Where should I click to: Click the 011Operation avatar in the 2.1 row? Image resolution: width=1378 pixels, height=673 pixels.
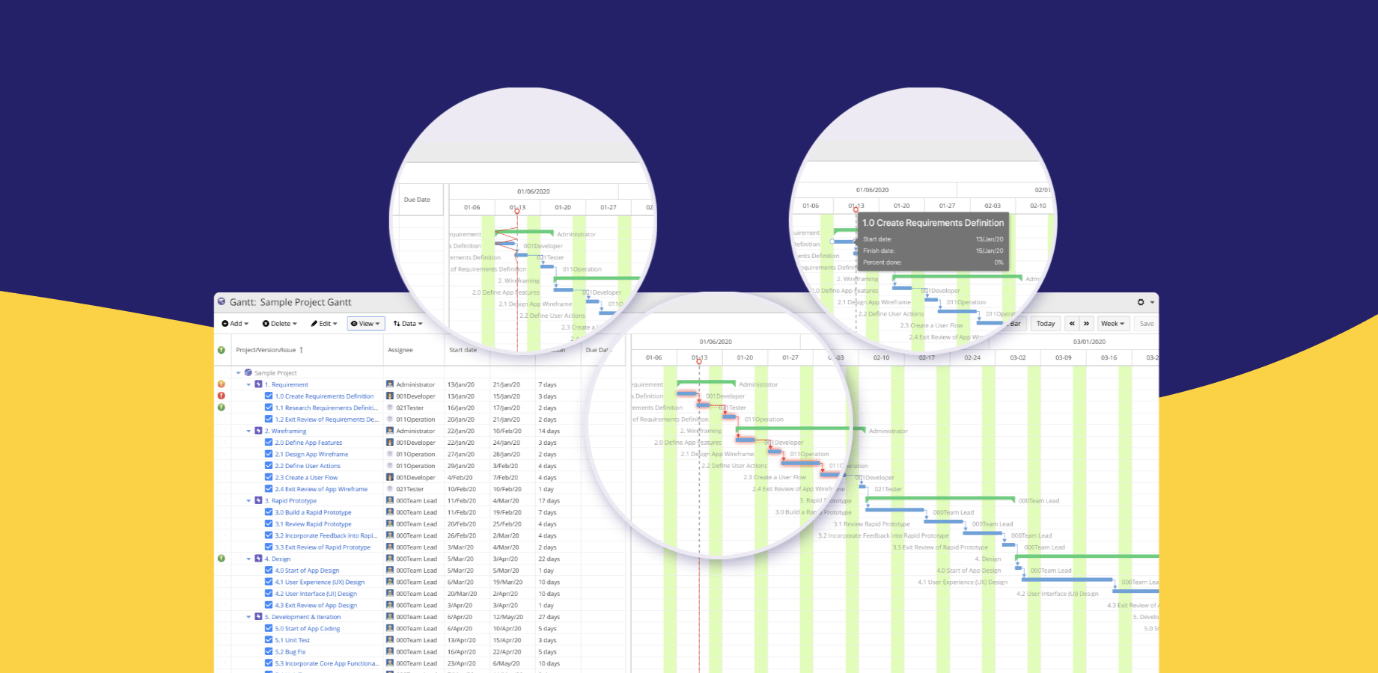tap(390, 454)
